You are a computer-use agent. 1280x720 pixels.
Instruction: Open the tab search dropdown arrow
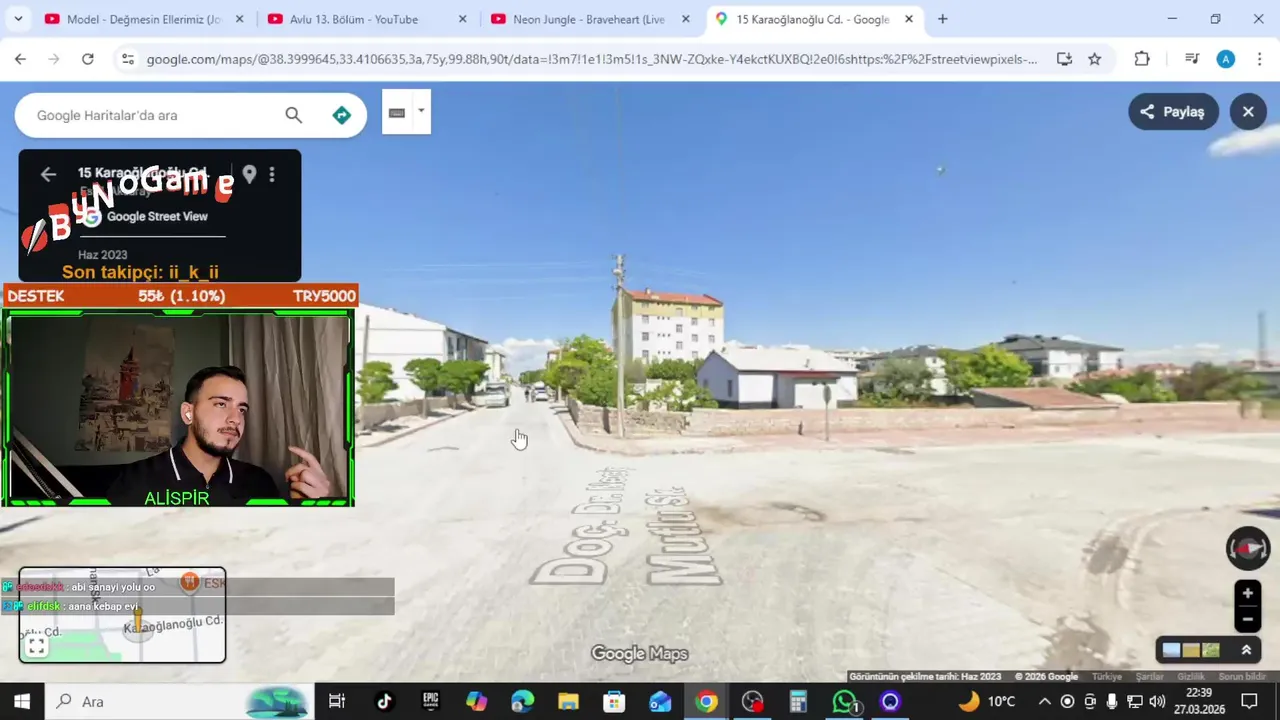click(x=18, y=19)
